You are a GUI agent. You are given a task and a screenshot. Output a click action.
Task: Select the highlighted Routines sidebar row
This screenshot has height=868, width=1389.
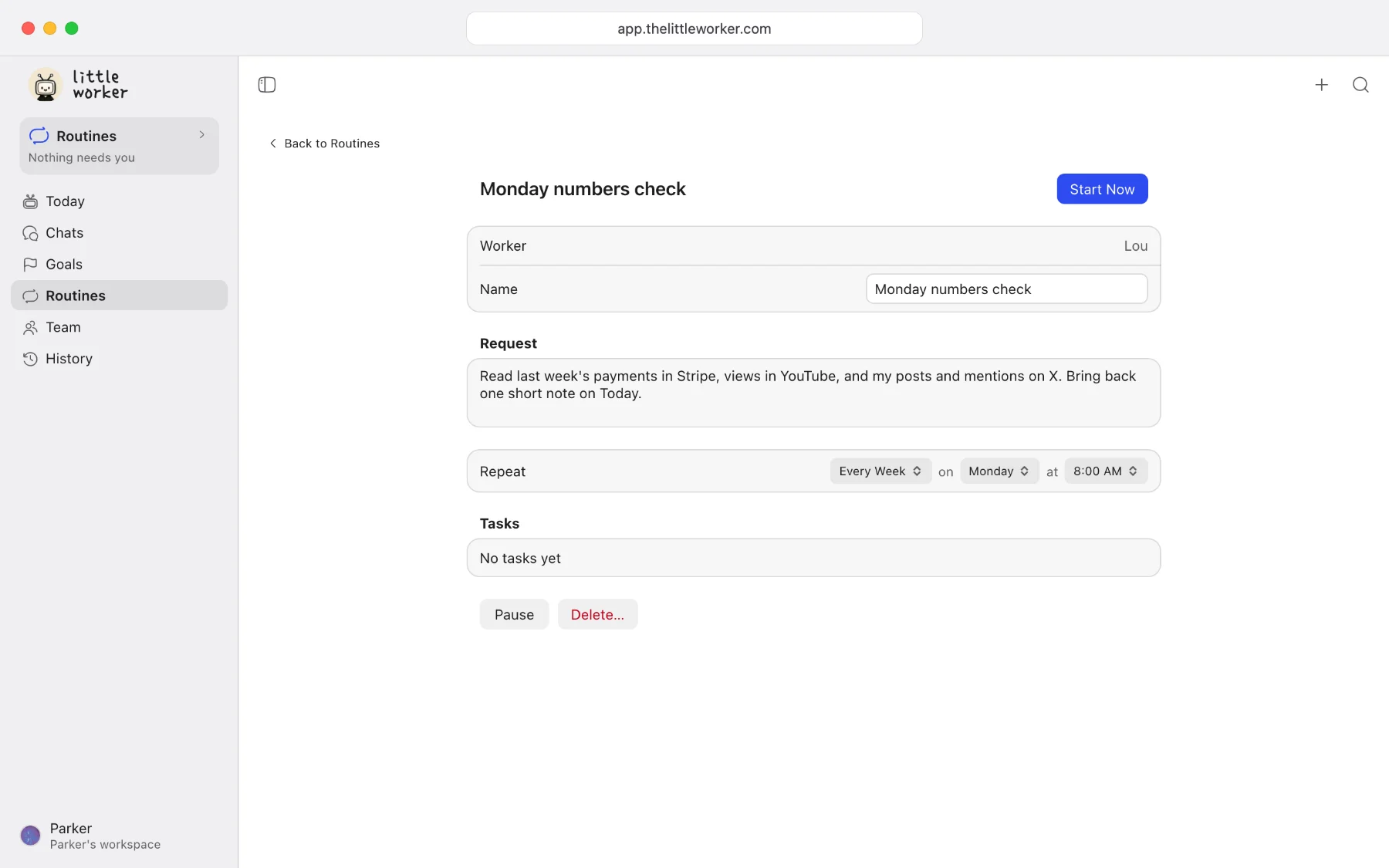pos(119,296)
